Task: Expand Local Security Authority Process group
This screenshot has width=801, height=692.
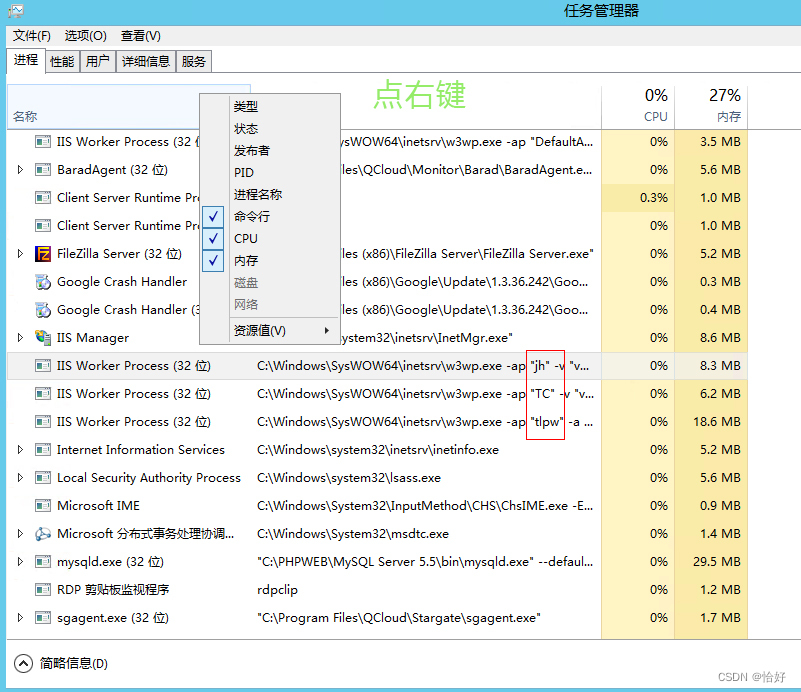Action: (x=20, y=478)
